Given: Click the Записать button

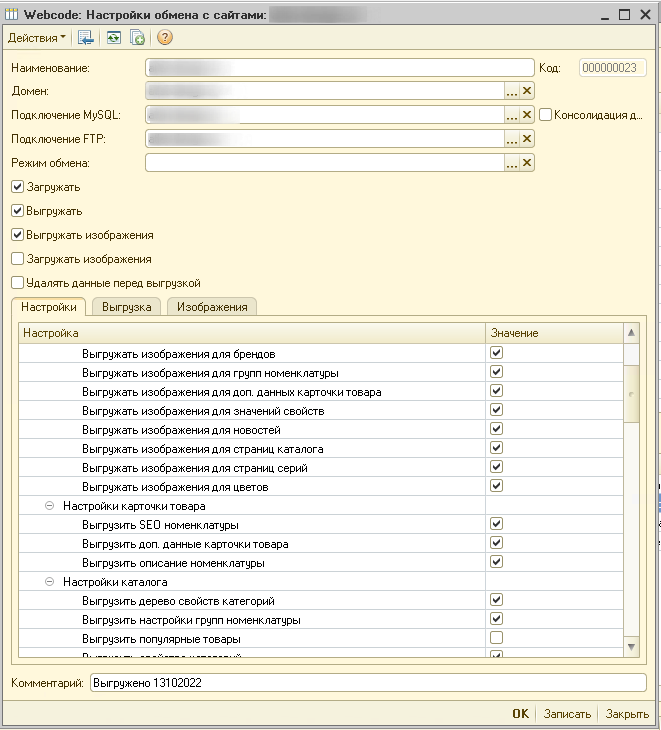Looking at the screenshot, I should pyautogui.click(x=566, y=714).
